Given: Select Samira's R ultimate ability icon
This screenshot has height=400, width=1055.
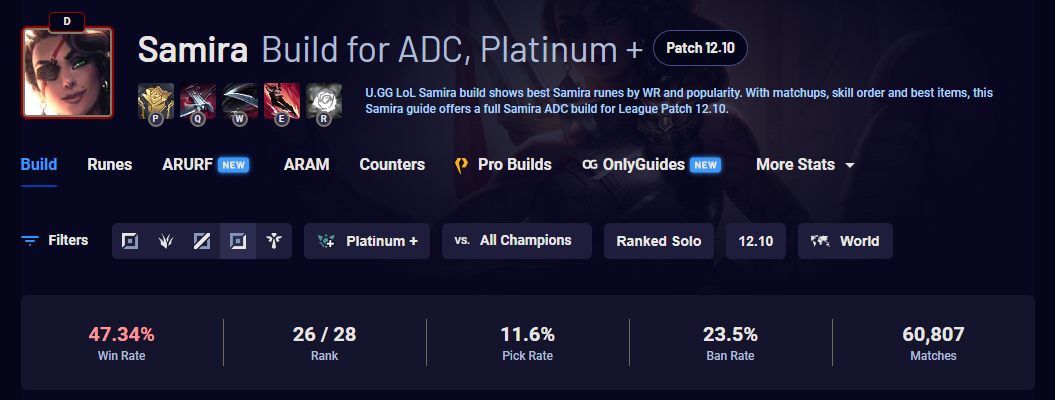Looking at the screenshot, I should pos(324,102).
